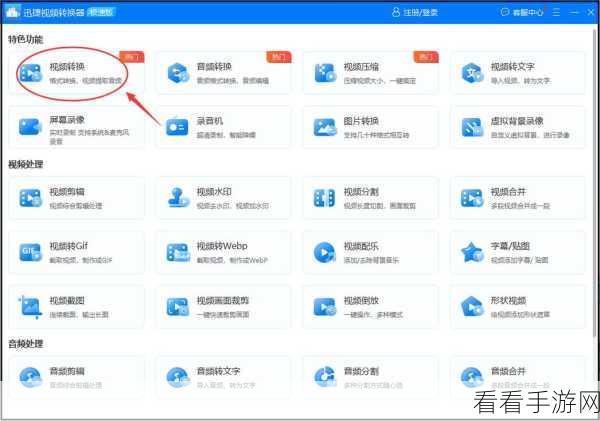Click the 视频分割 card title text

click(361, 192)
